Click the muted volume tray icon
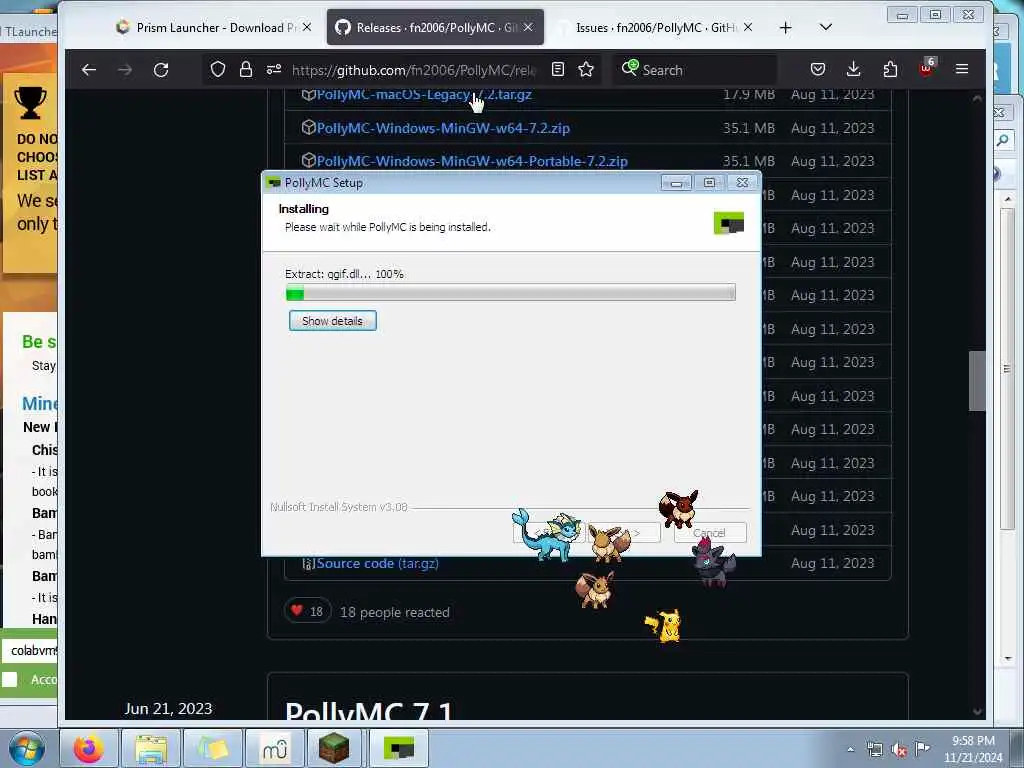 [899, 750]
